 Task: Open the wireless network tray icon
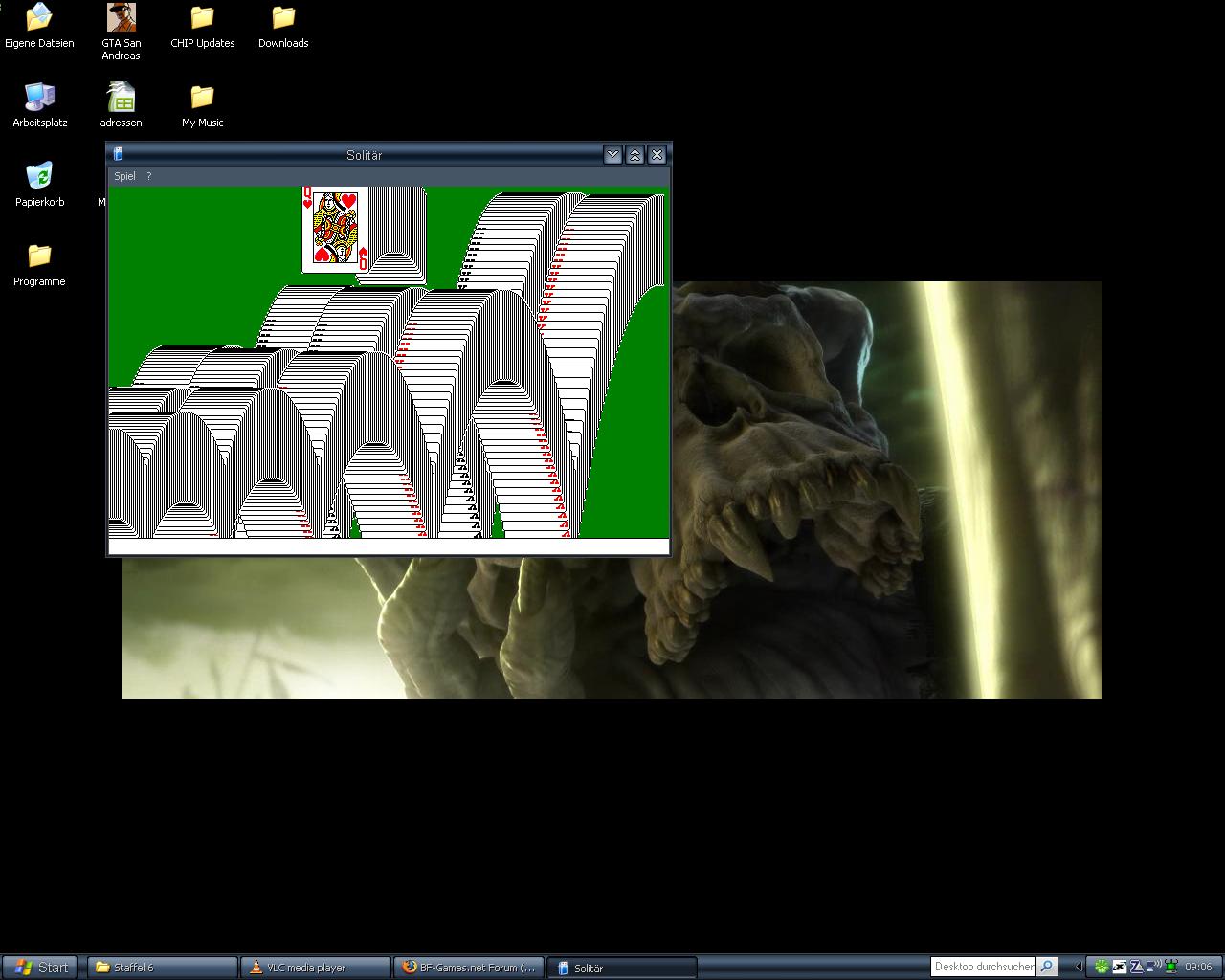point(1153,967)
